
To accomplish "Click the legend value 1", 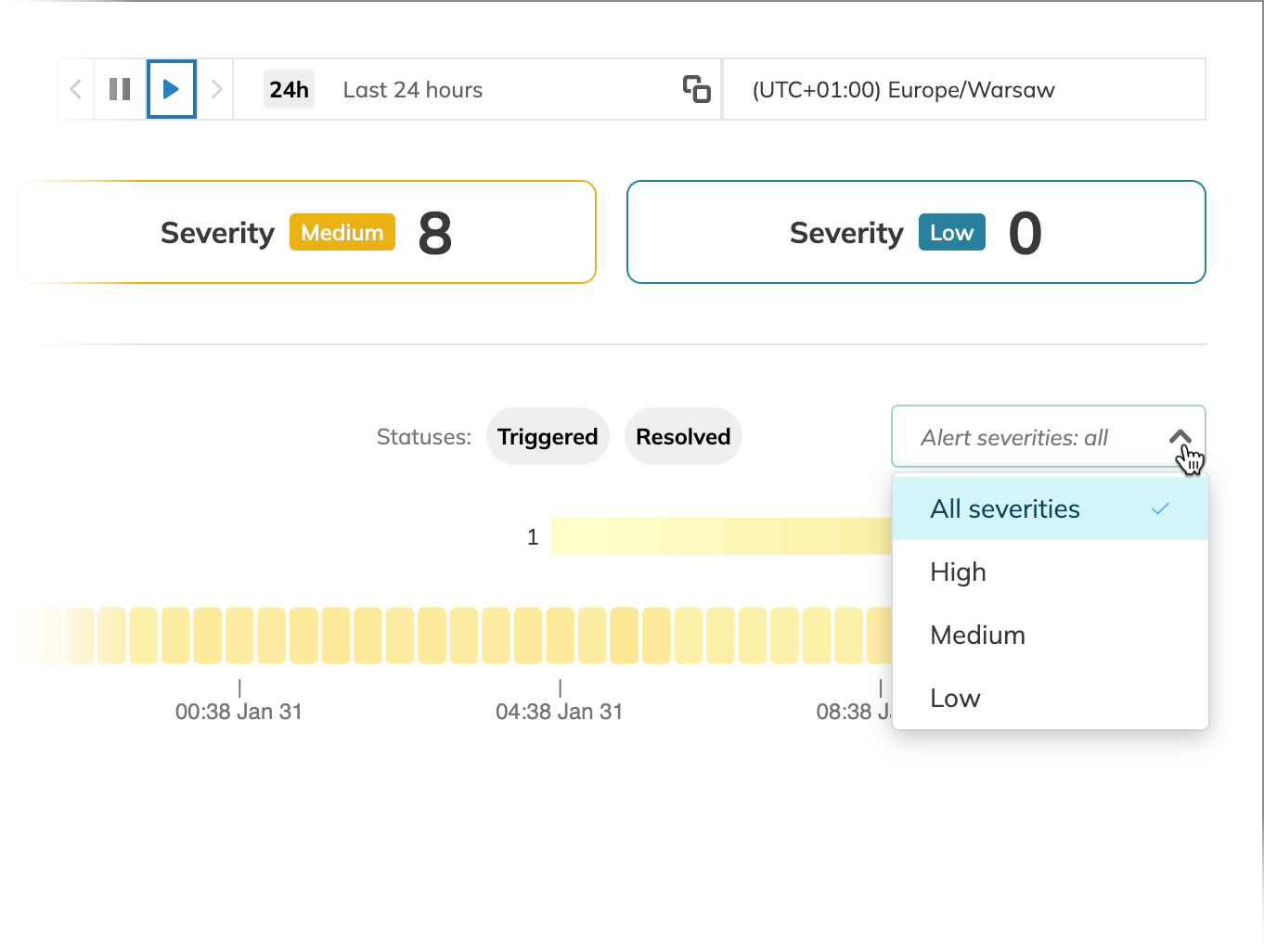I will point(533,537).
